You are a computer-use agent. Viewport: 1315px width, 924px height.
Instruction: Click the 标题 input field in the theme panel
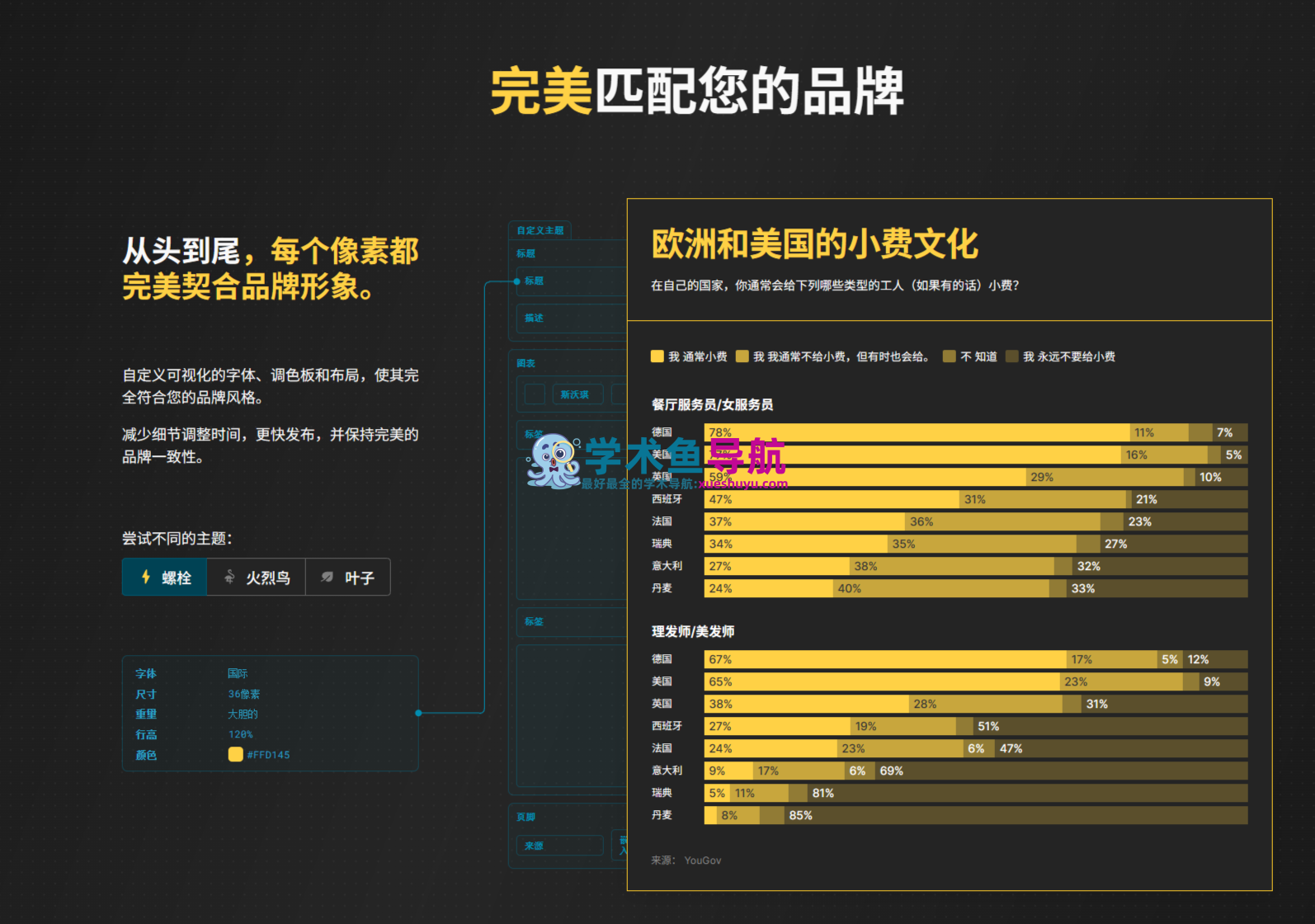[x=571, y=281]
